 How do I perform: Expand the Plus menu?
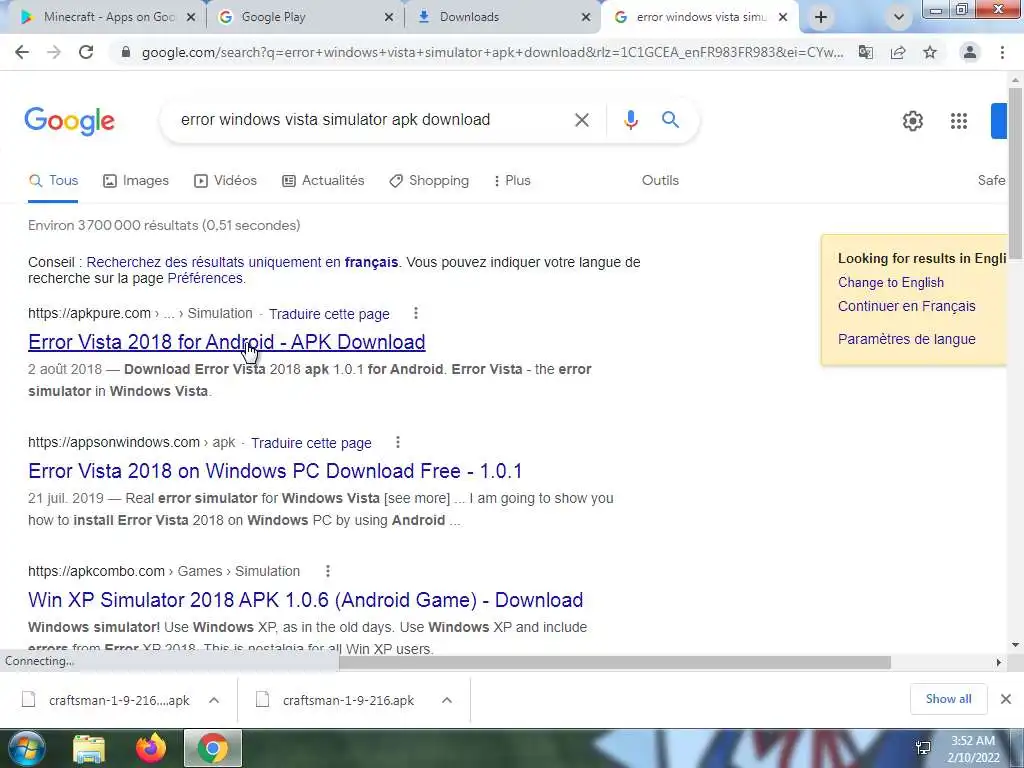[512, 181]
